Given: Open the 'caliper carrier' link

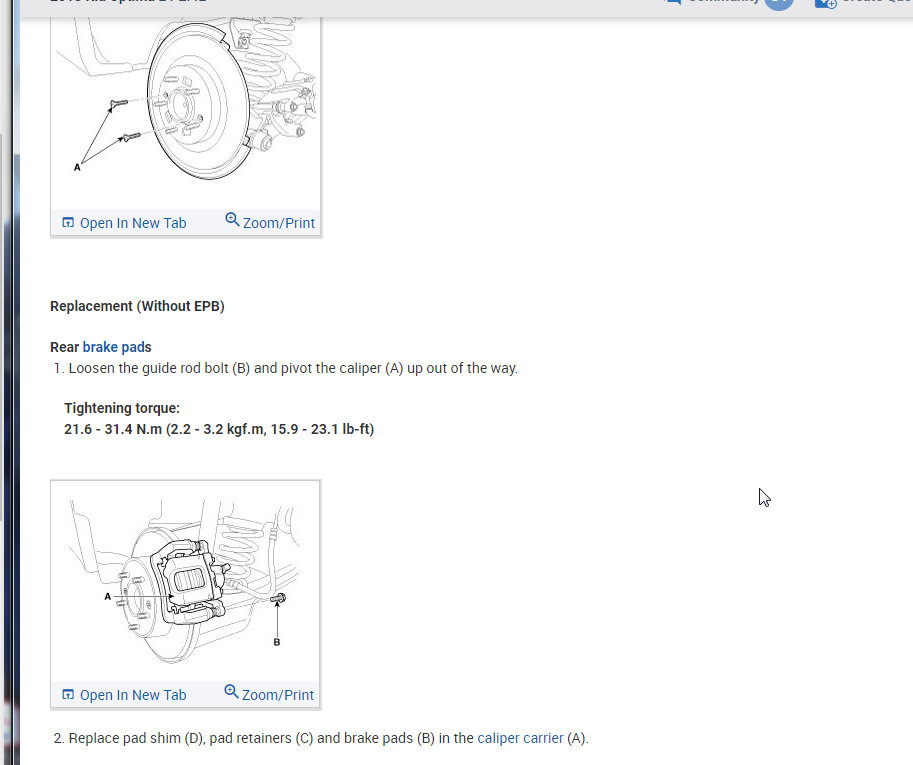Looking at the screenshot, I should 520,738.
